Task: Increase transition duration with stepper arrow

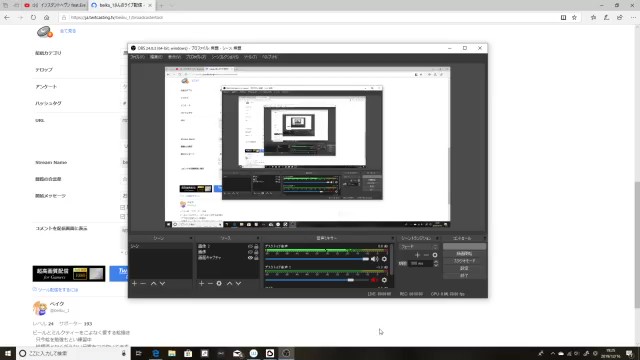Action: pyautogui.click(x=436, y=262)
